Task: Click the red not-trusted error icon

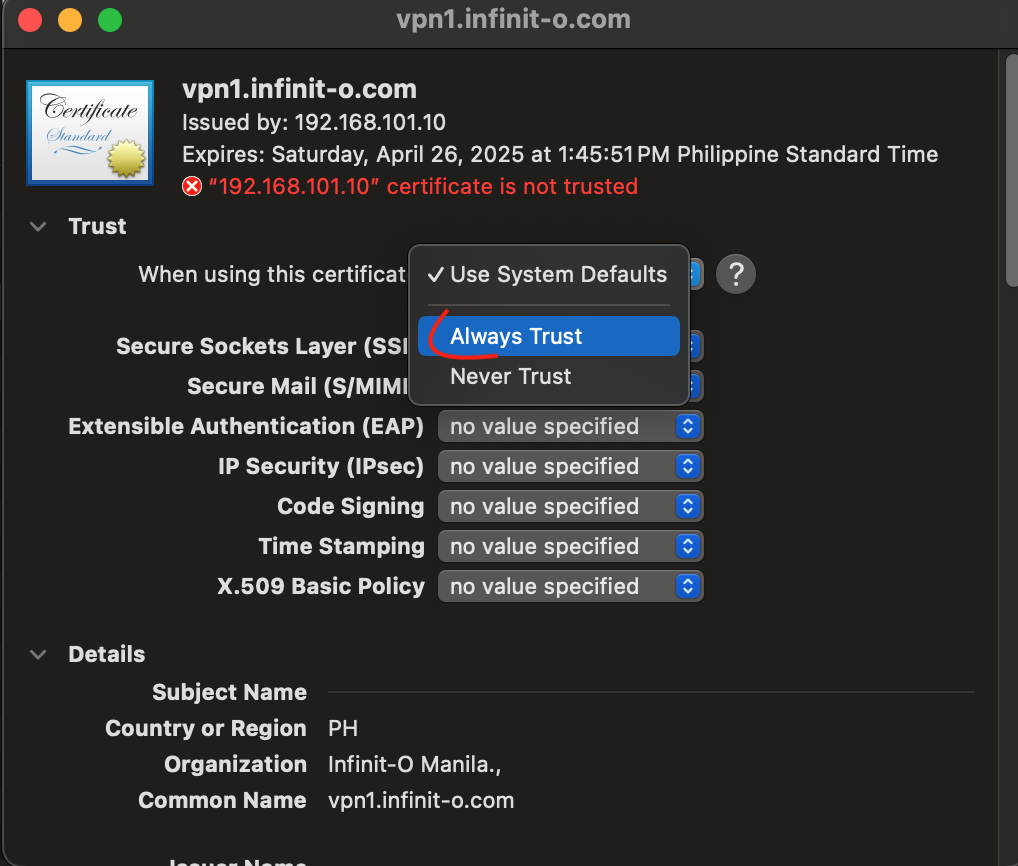Action: 192,187
